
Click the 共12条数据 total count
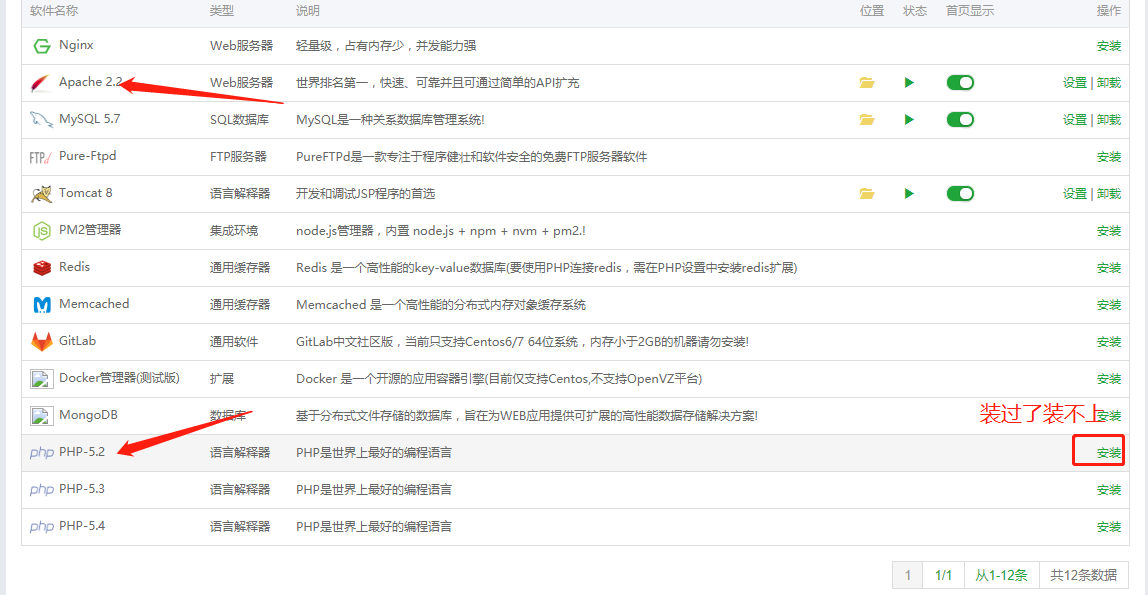pos(1084,575)
